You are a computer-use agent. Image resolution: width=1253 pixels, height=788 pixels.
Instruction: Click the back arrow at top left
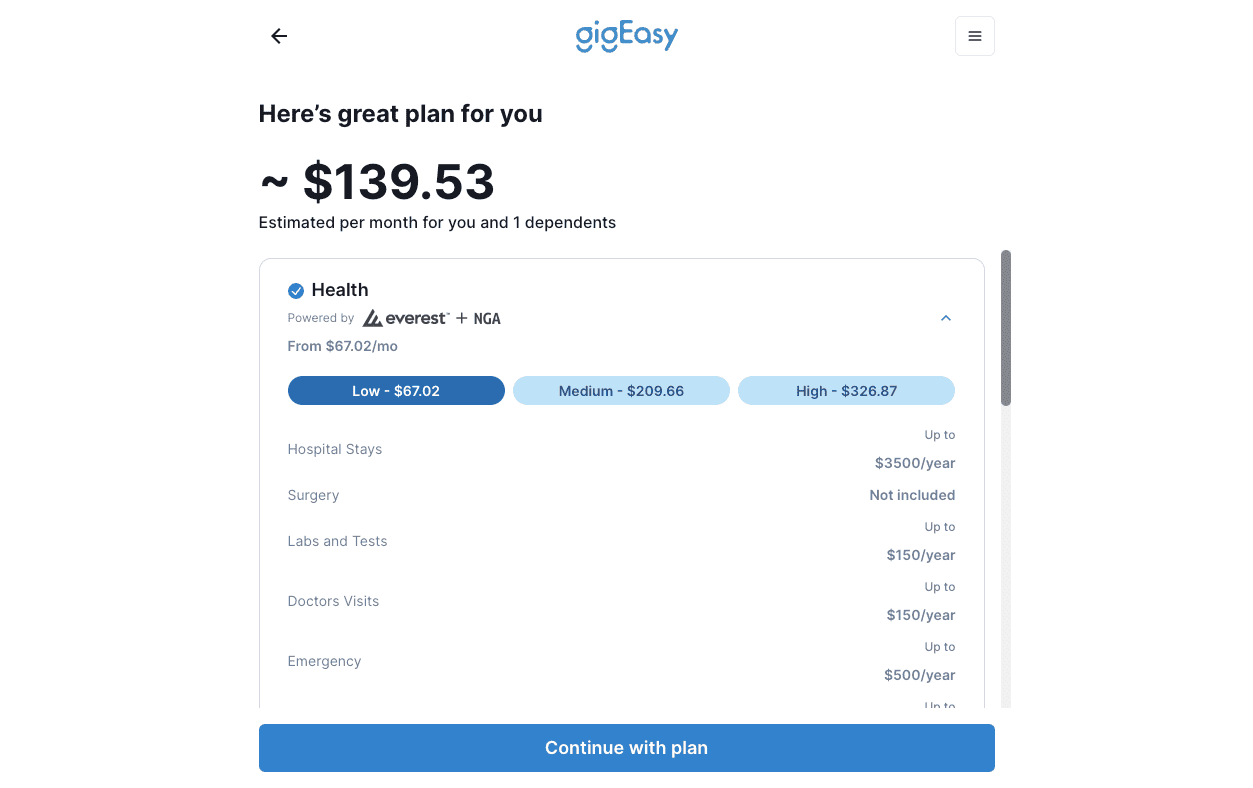pyautogui.click(x=278, y=36)
